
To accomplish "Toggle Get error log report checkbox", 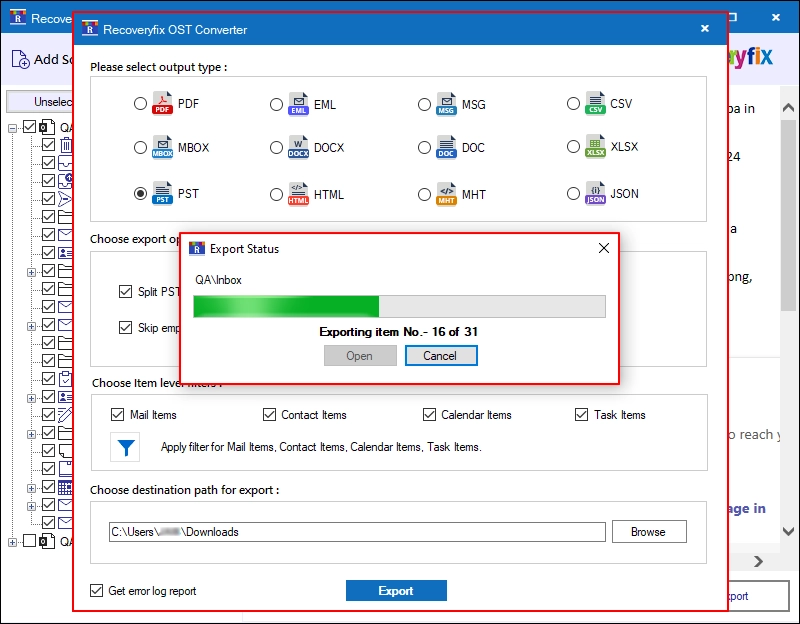I will pyautogui.click(x=96, y=590).
